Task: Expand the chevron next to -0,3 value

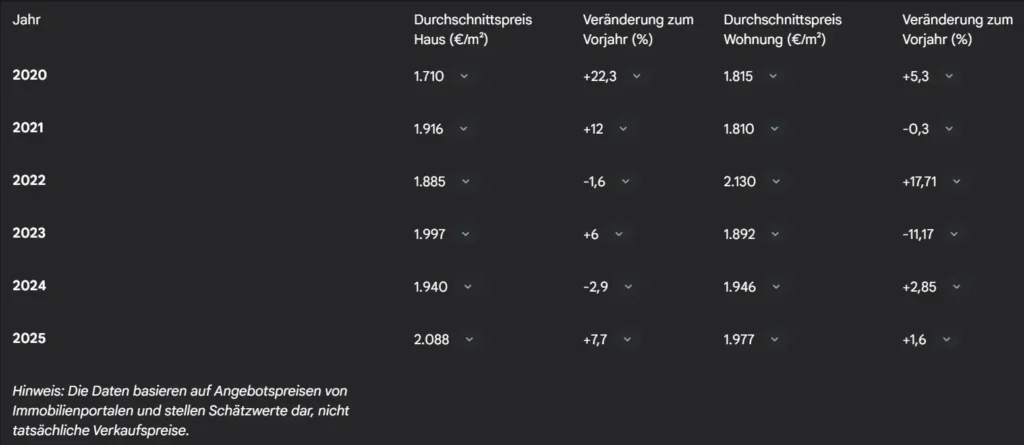Action: click(x=948, y=129)
